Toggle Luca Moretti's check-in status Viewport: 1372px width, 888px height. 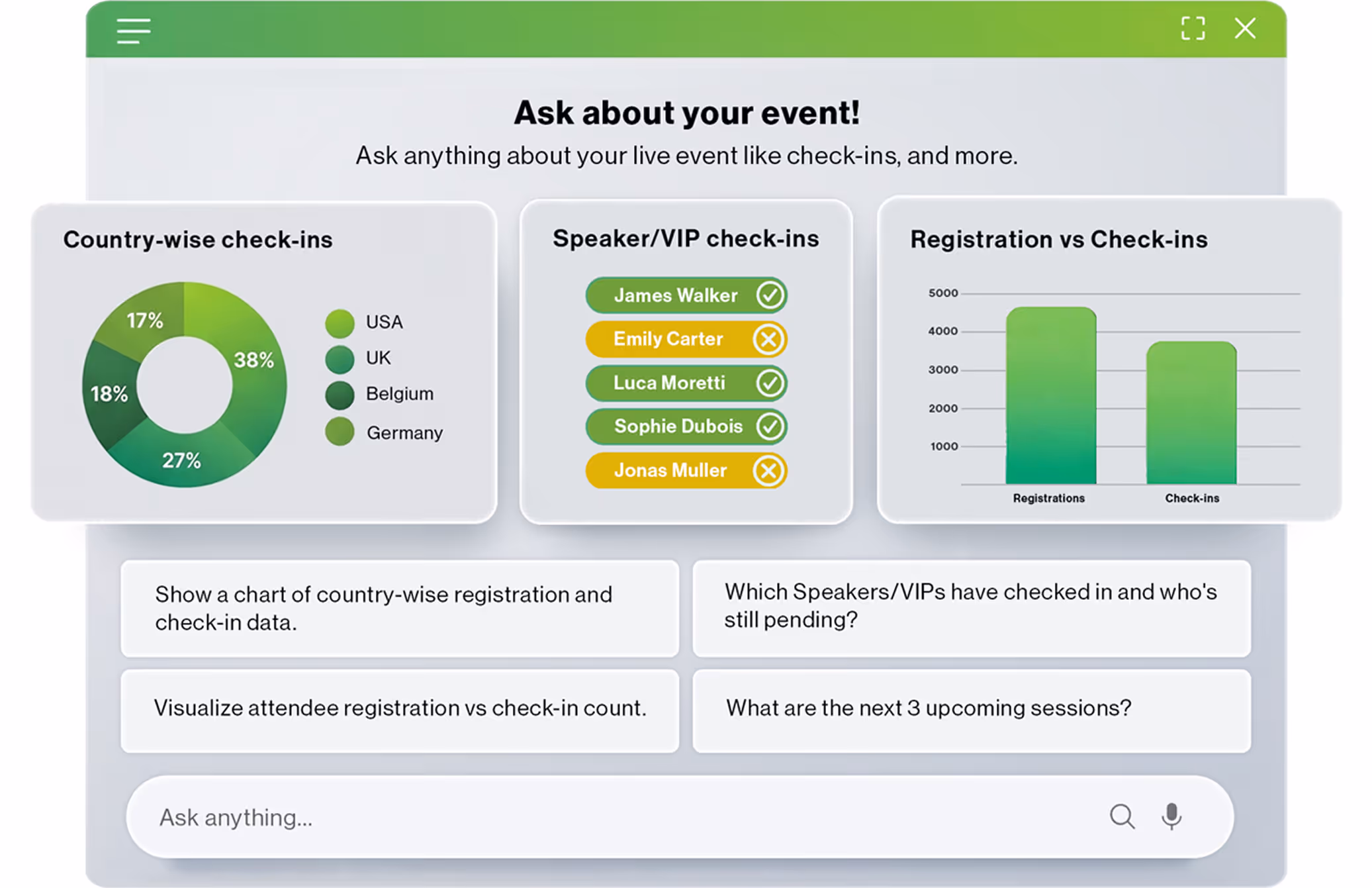click(768, 383)
